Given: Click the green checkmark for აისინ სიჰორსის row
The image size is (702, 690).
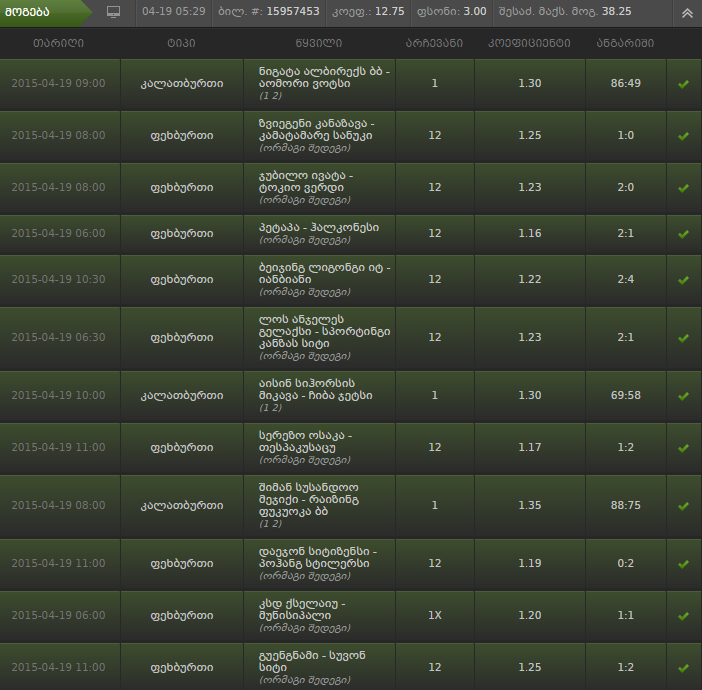Looking at the screenshot, I should [x=683, y=396].
